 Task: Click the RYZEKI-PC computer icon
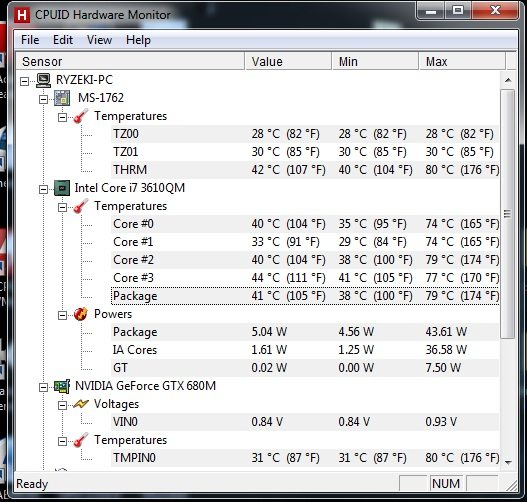pyautogui.click(x=43, y=80)
